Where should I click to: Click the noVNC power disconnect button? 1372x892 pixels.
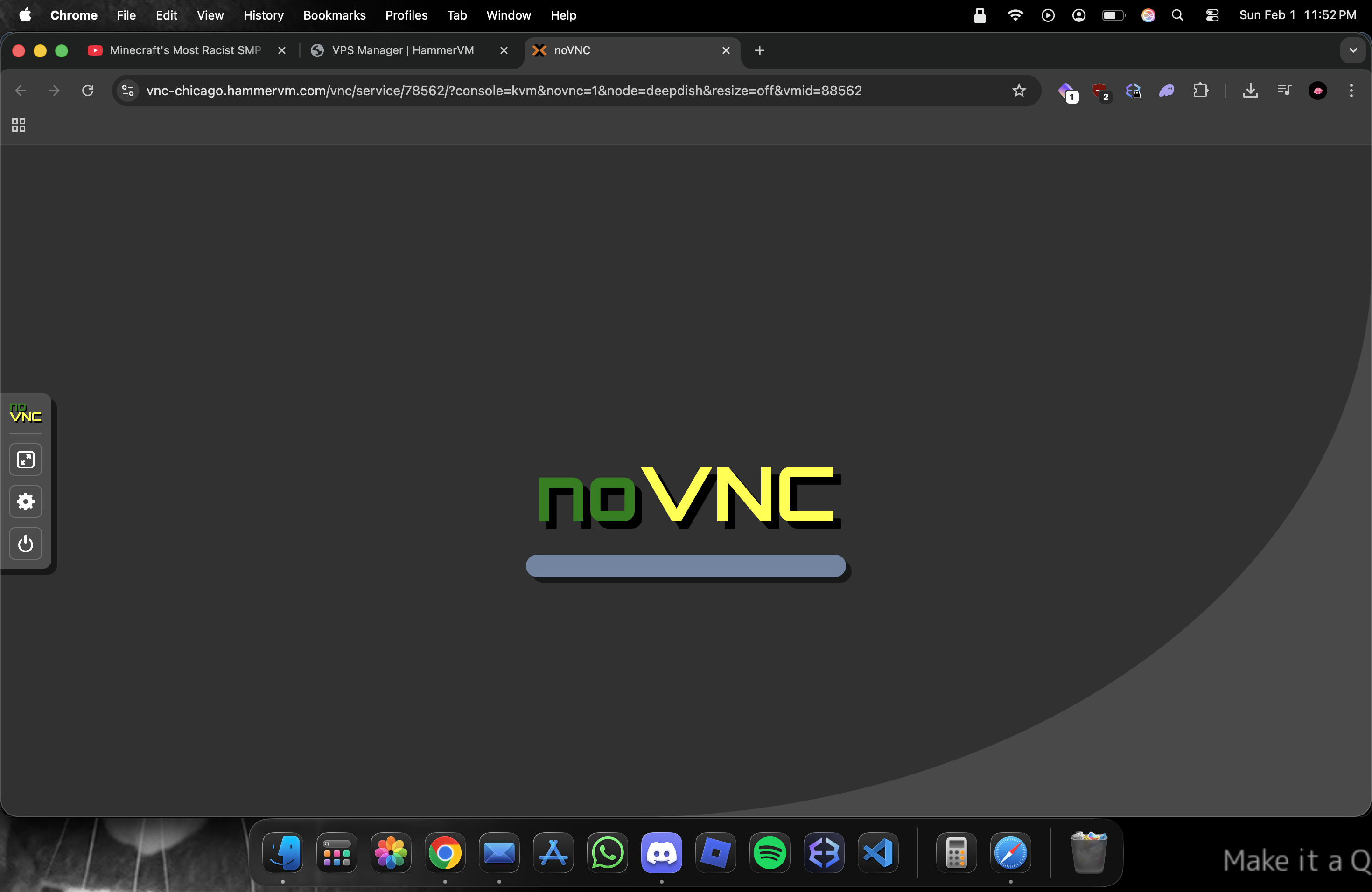point(25,544)
